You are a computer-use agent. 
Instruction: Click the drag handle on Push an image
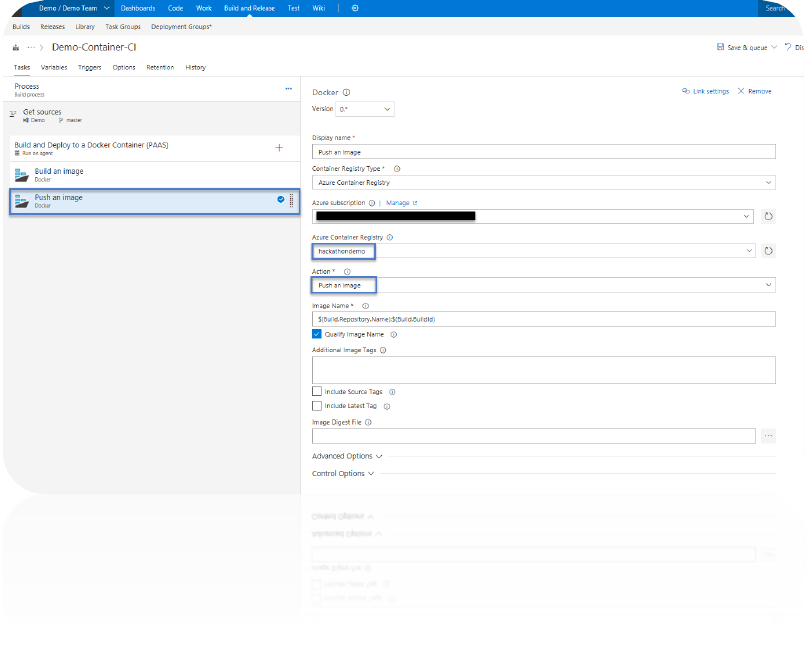tap(291, 200)
